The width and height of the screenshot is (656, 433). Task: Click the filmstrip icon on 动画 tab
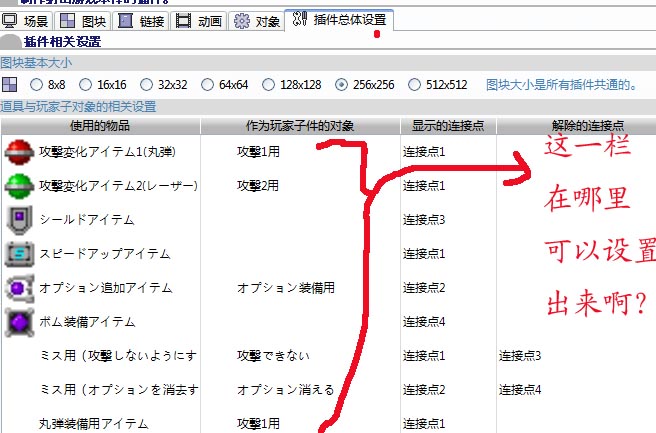[x=183, y=20]
